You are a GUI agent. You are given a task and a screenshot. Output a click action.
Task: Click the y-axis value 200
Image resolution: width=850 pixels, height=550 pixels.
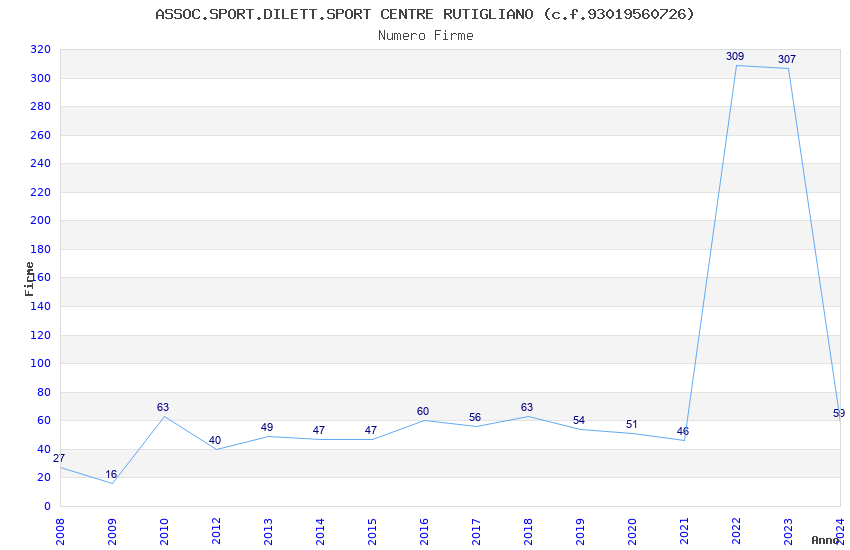pyautogui.click(x=41, y=220)
